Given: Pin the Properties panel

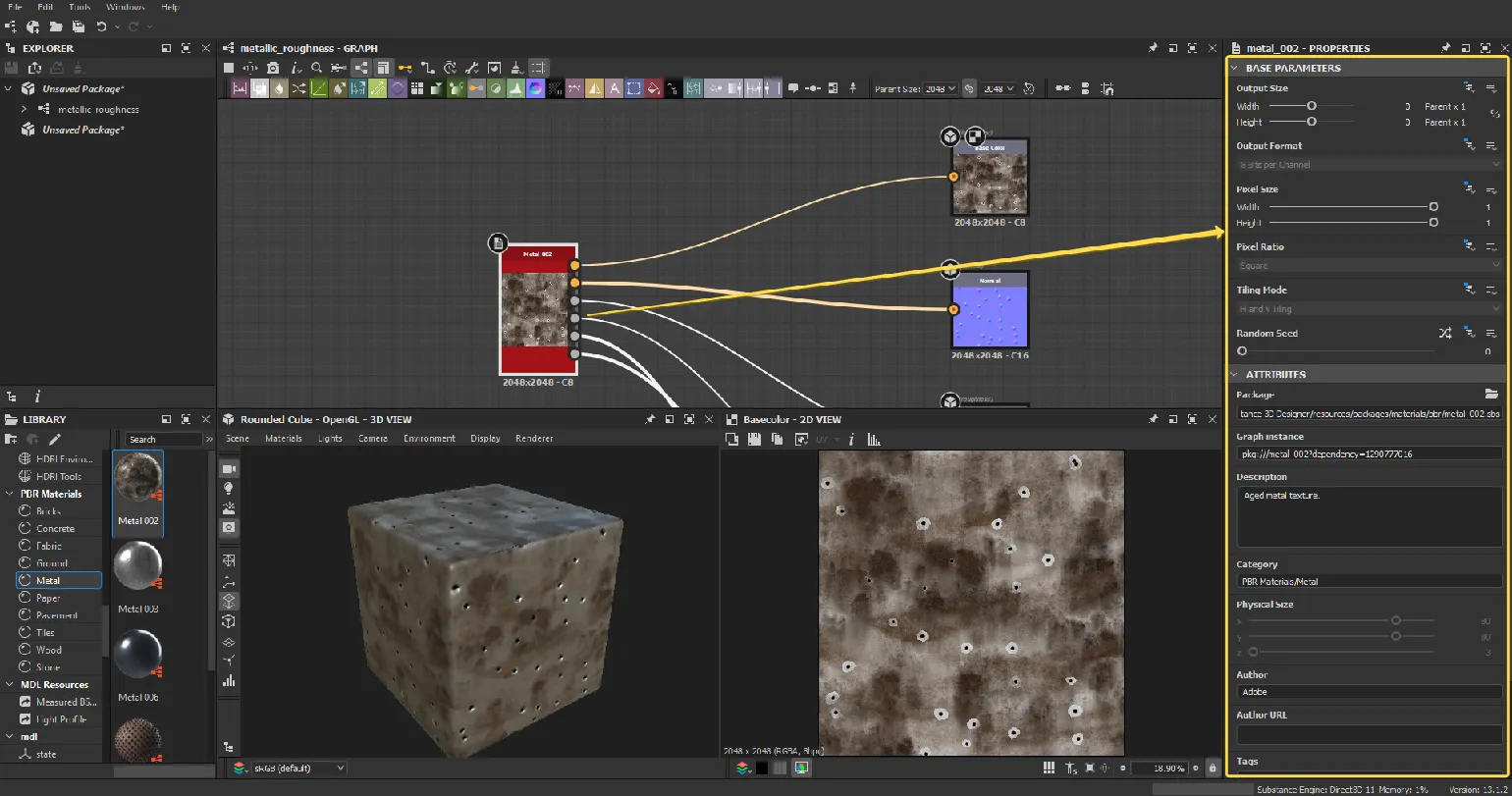Looking at the screenshot, I should 1445,48.
